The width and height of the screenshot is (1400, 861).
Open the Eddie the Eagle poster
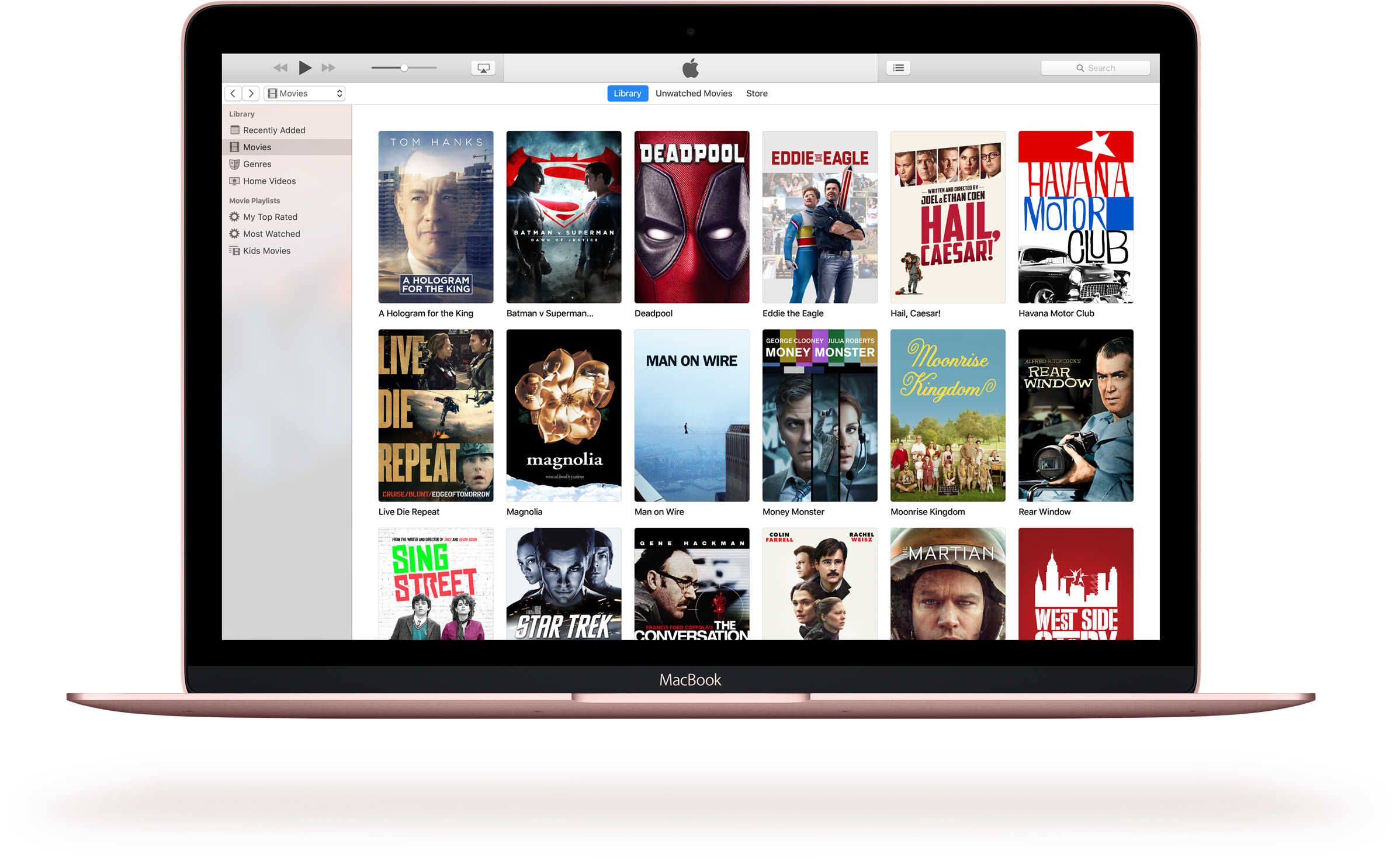tap(820, 217)
